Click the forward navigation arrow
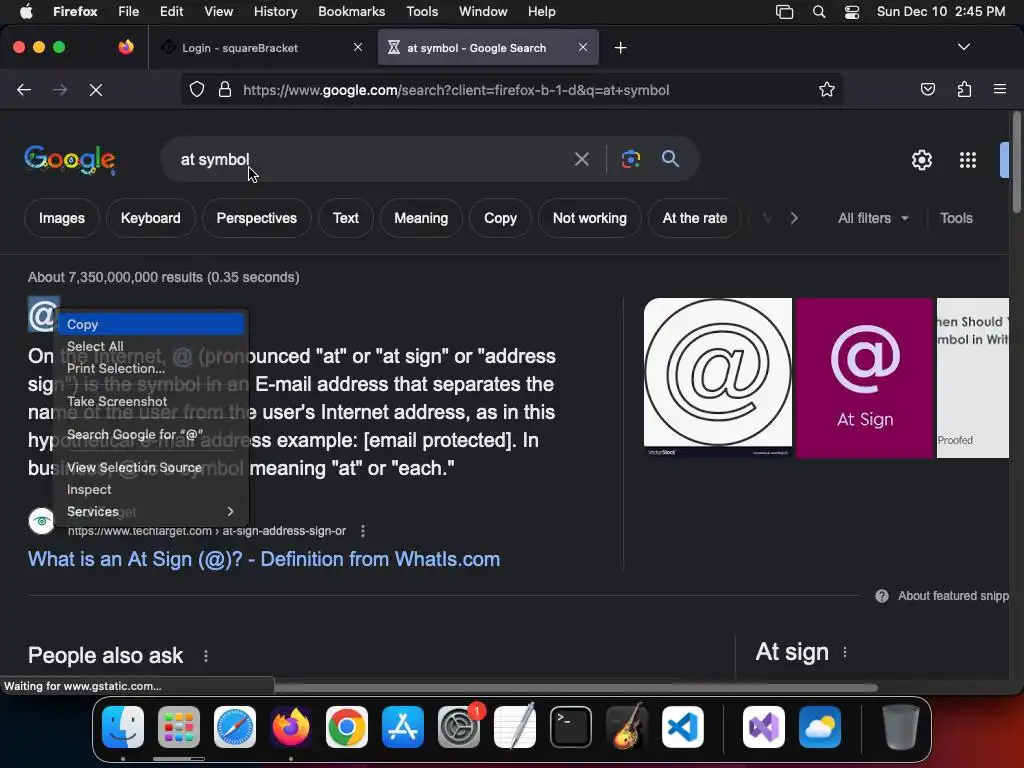The image size is (1024, 768). point(60,89)
